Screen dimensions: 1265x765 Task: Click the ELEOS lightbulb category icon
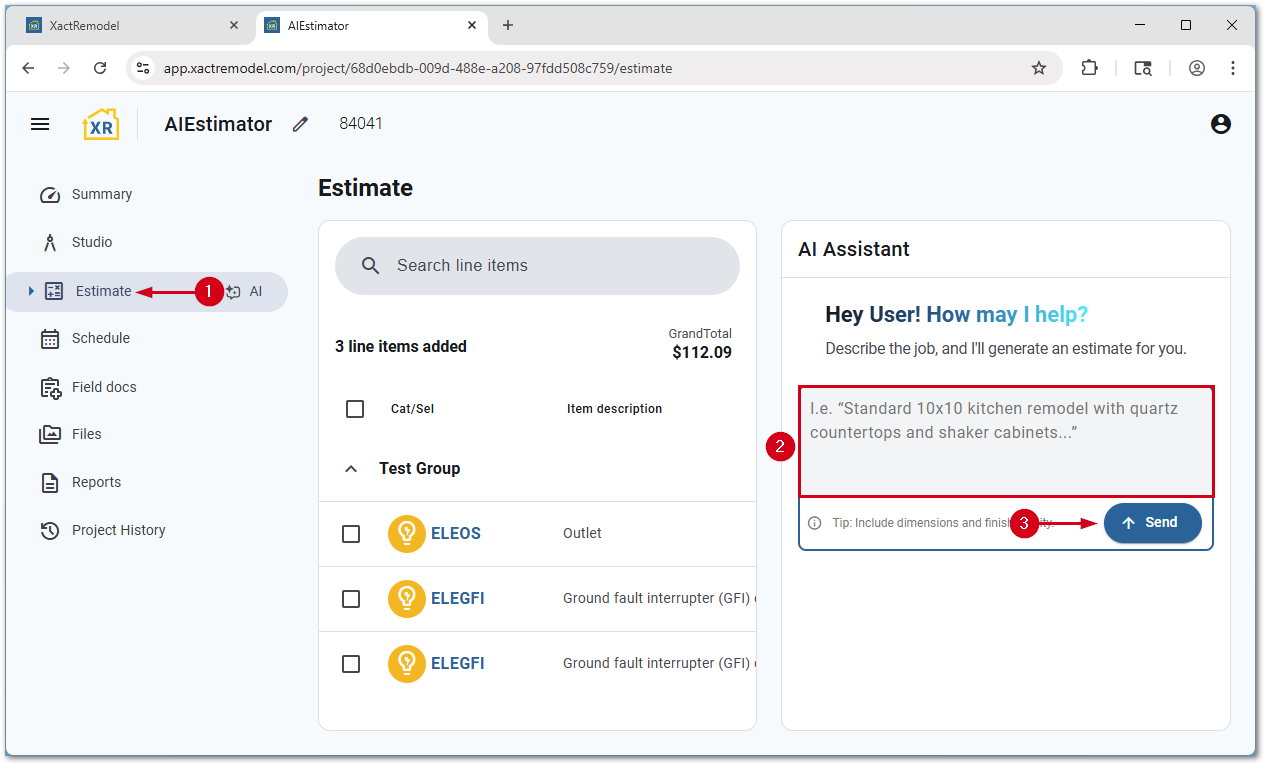tap(406, 534)
